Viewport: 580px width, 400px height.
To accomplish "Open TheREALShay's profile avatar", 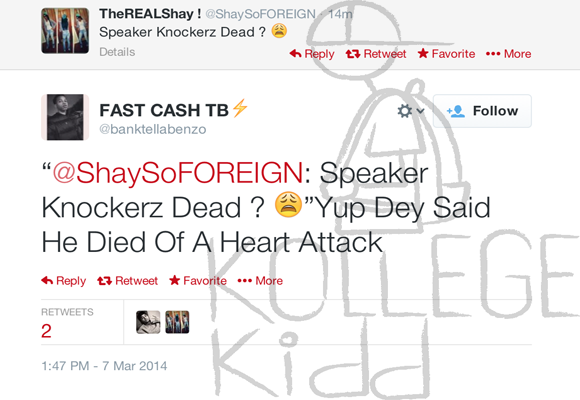I will pyautogui.click(x=65, y=31).
